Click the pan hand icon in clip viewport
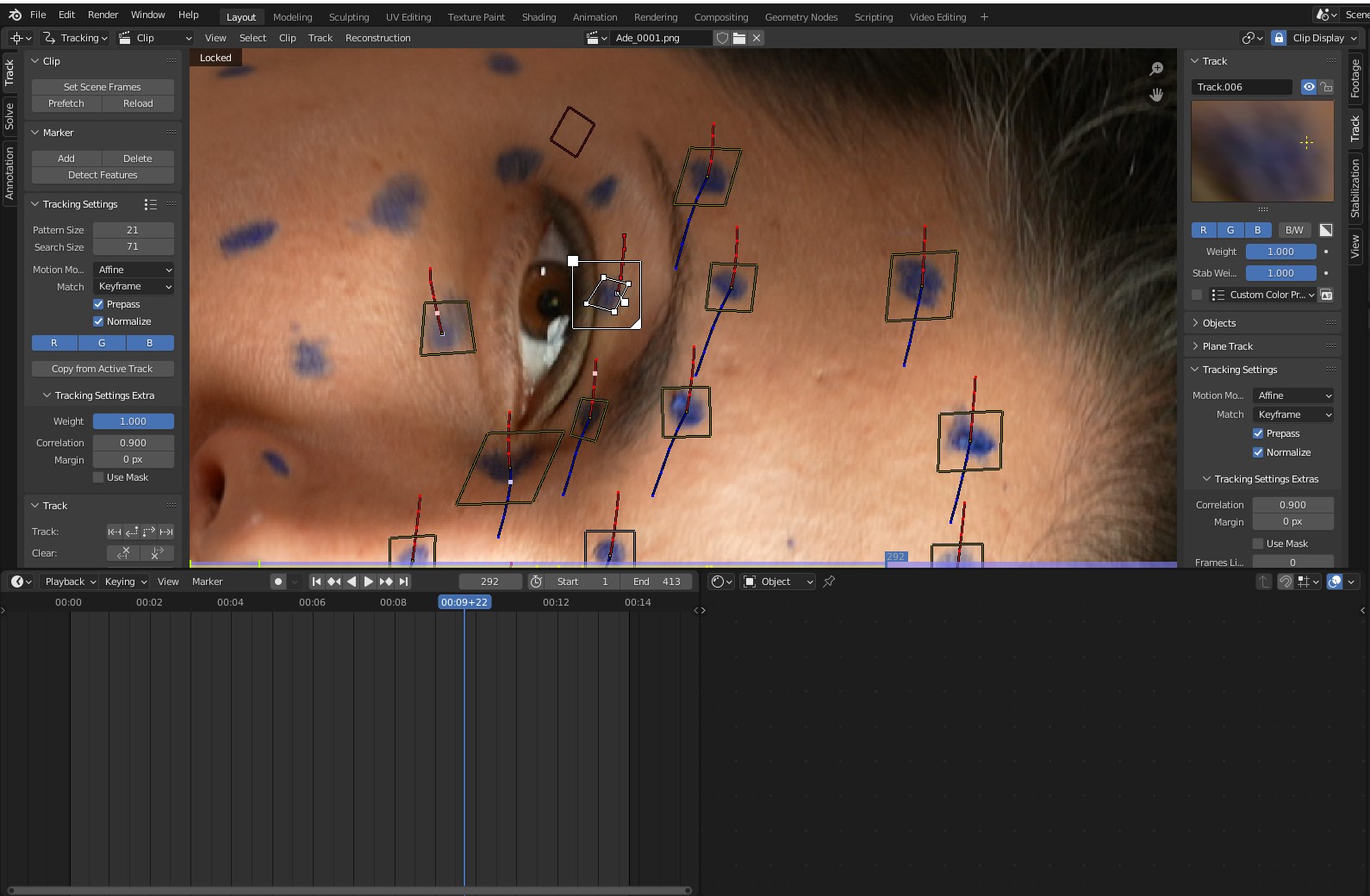This screenshot has width=1370, height=896. (x=1156, y=95)
